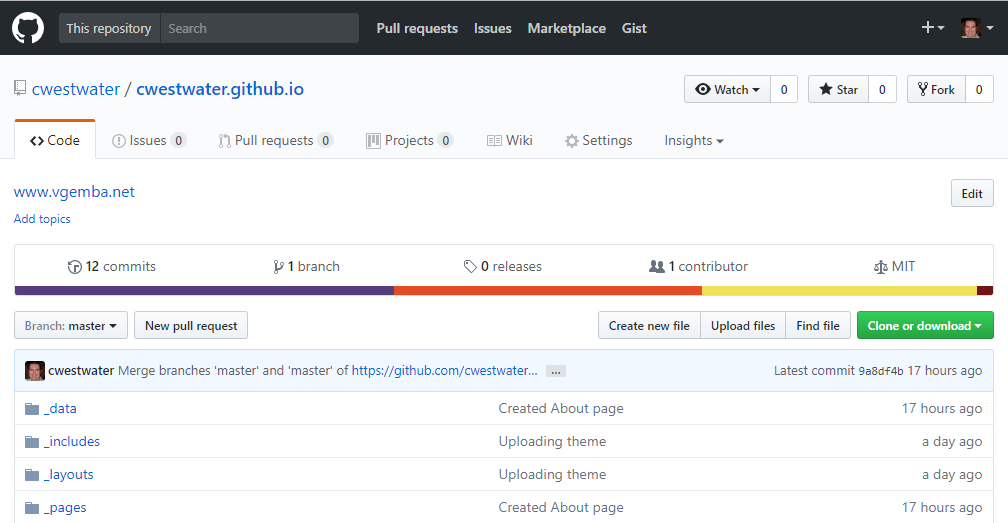
Task: Open 'Uploading theme' commit on the _layouts row
Action: pos(552,475)
